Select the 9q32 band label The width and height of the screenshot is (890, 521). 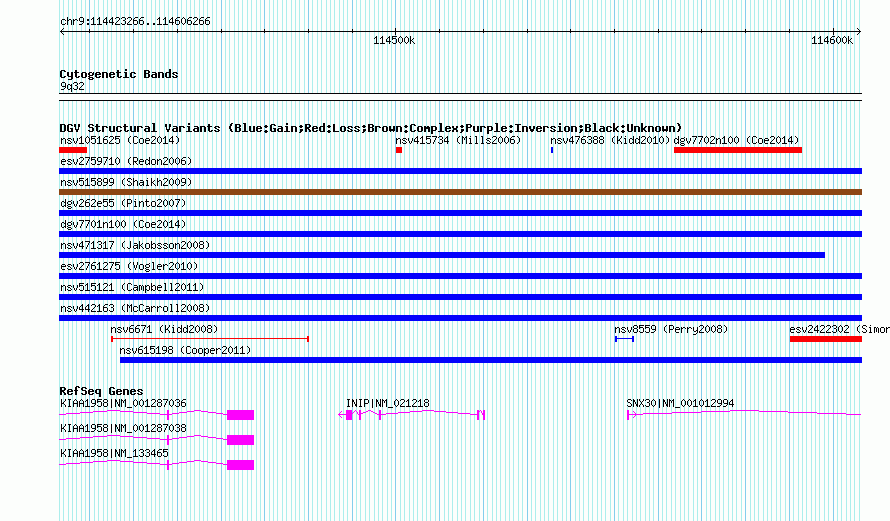tap(72, 86)
